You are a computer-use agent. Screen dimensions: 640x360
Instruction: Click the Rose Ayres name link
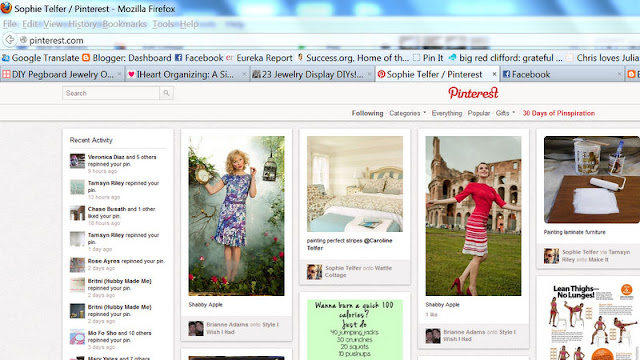(104, 261)
